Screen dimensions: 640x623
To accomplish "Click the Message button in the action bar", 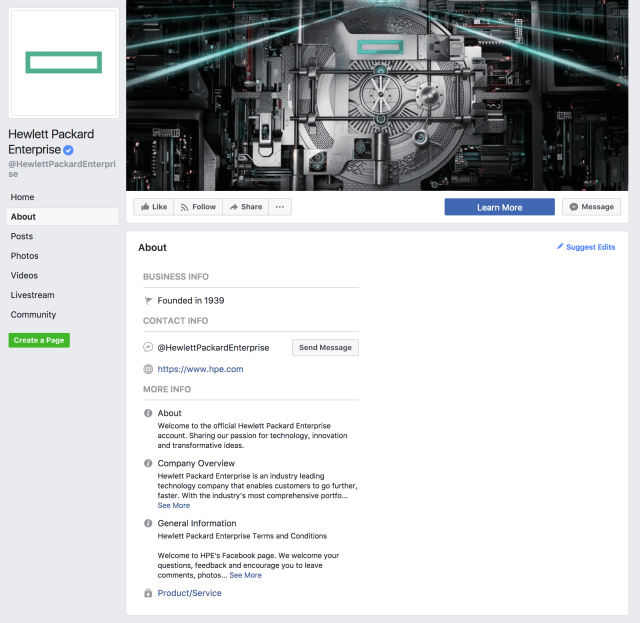I will point(591,207).
